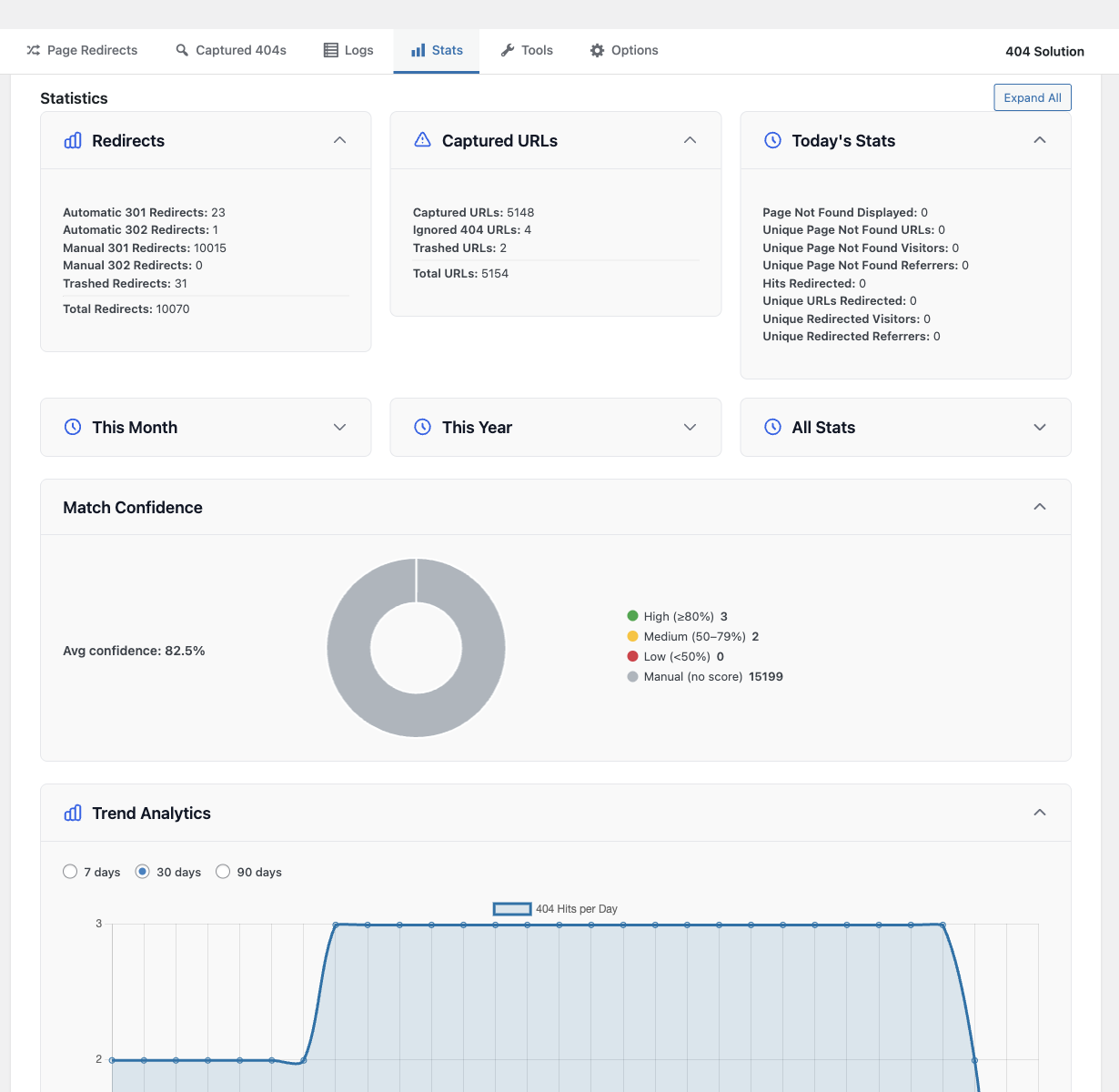Toggle the 404 Hits per Day legend swatch
1119x1092 pixels.
(512, 909)
